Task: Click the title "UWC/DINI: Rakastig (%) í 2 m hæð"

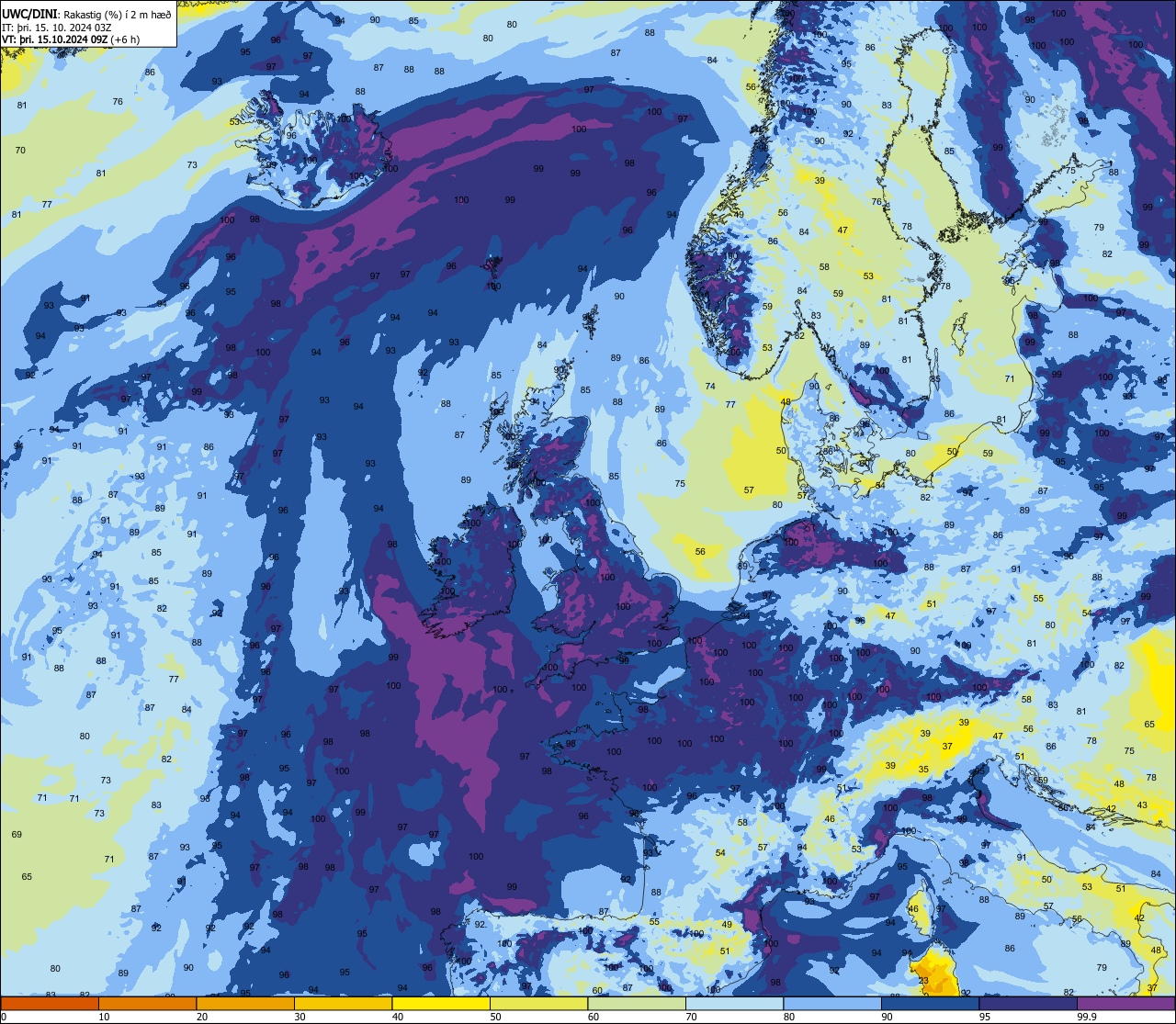Action: (86, 14)
